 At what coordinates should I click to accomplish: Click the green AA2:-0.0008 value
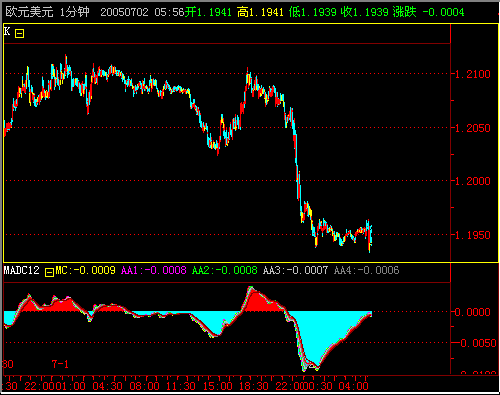tap(225, 270)
